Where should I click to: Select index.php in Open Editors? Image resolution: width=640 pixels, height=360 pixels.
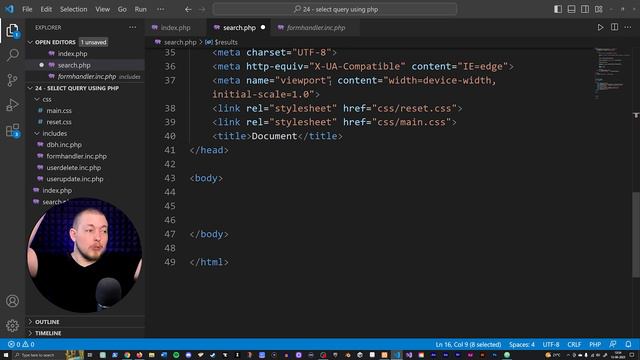72,53
